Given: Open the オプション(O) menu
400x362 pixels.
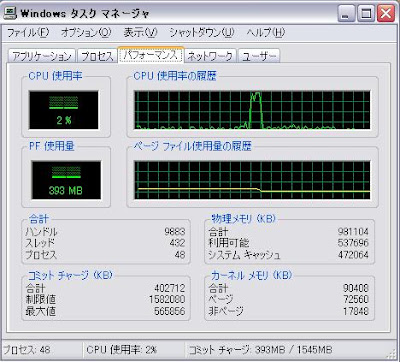Looking at the screenshot, I should 86,33.
